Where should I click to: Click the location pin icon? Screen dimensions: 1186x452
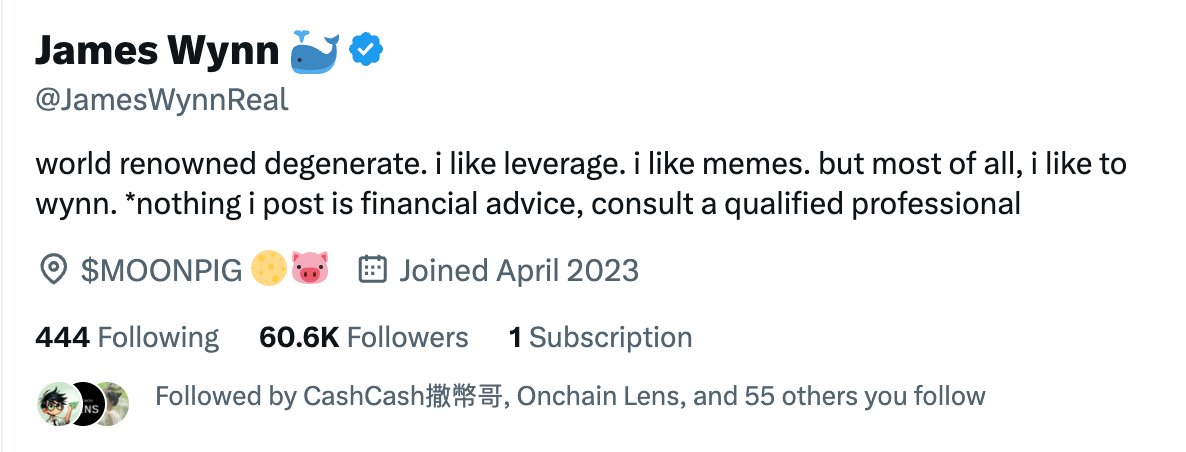pos(52,270)
